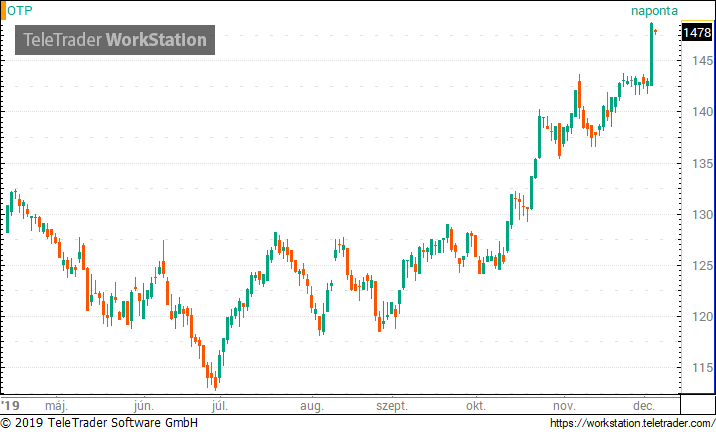Screen dimensions: 716x432
Task: Click the okt. month label
Action: (x=476, y=406)
